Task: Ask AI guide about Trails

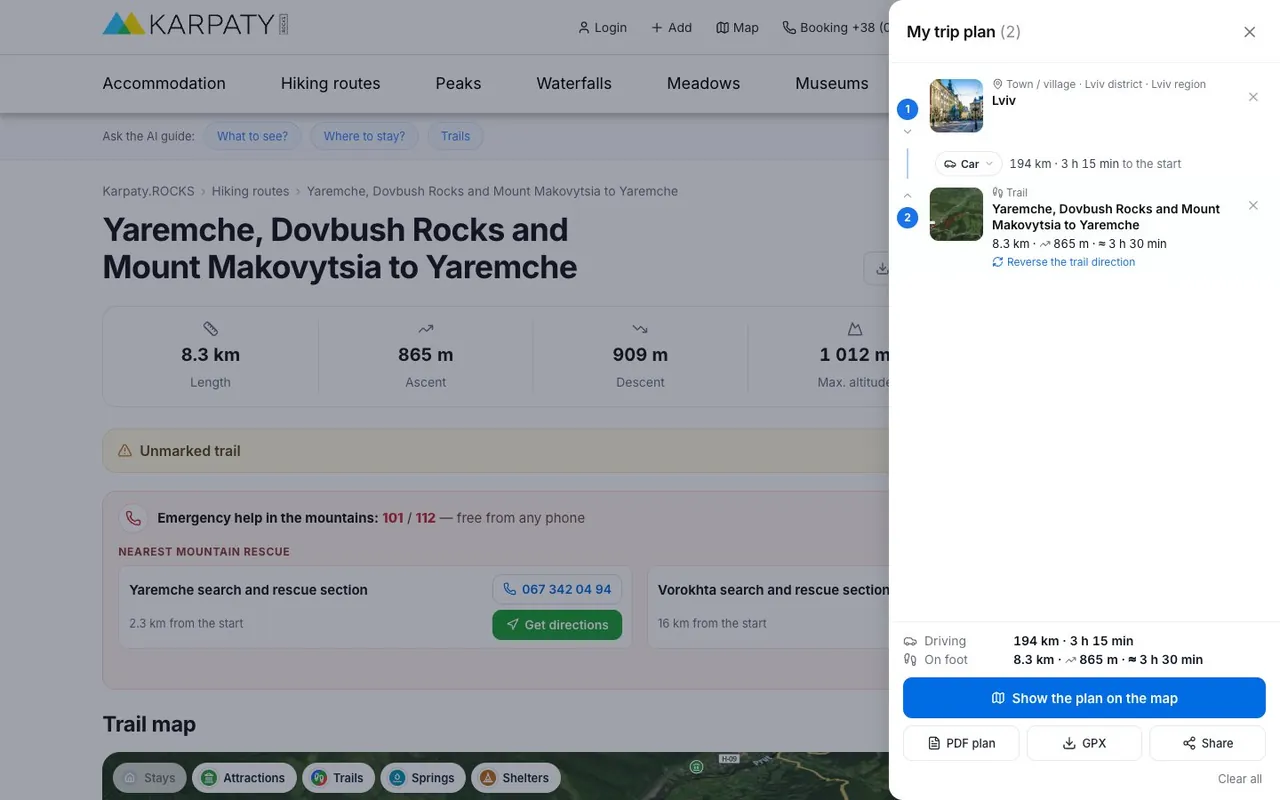Action: [455, 136]
